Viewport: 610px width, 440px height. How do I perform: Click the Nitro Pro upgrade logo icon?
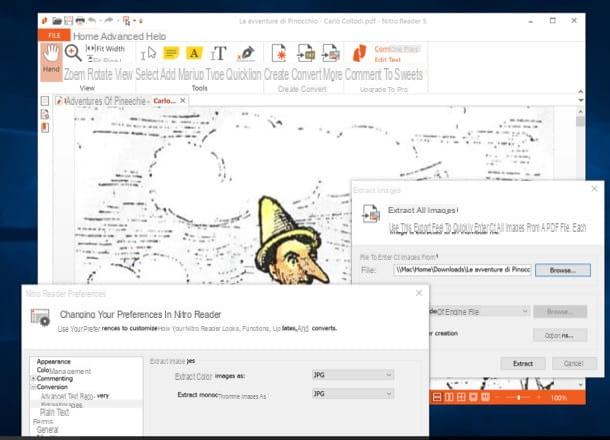[x=359, y=53]
